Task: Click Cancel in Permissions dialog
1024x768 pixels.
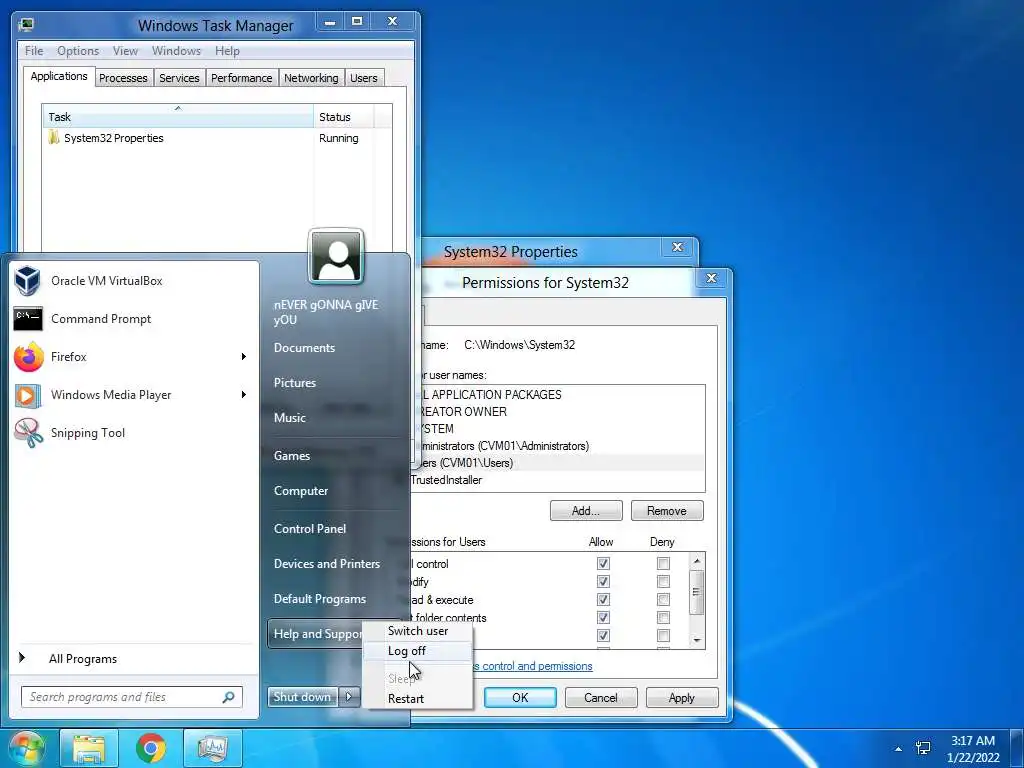Action: [601, 697]
